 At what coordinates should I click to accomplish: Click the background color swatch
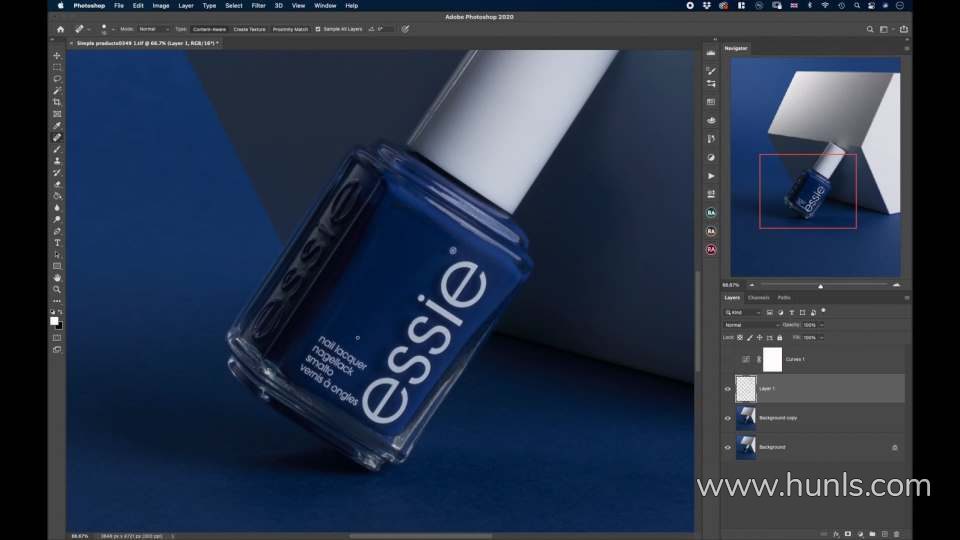59,326
